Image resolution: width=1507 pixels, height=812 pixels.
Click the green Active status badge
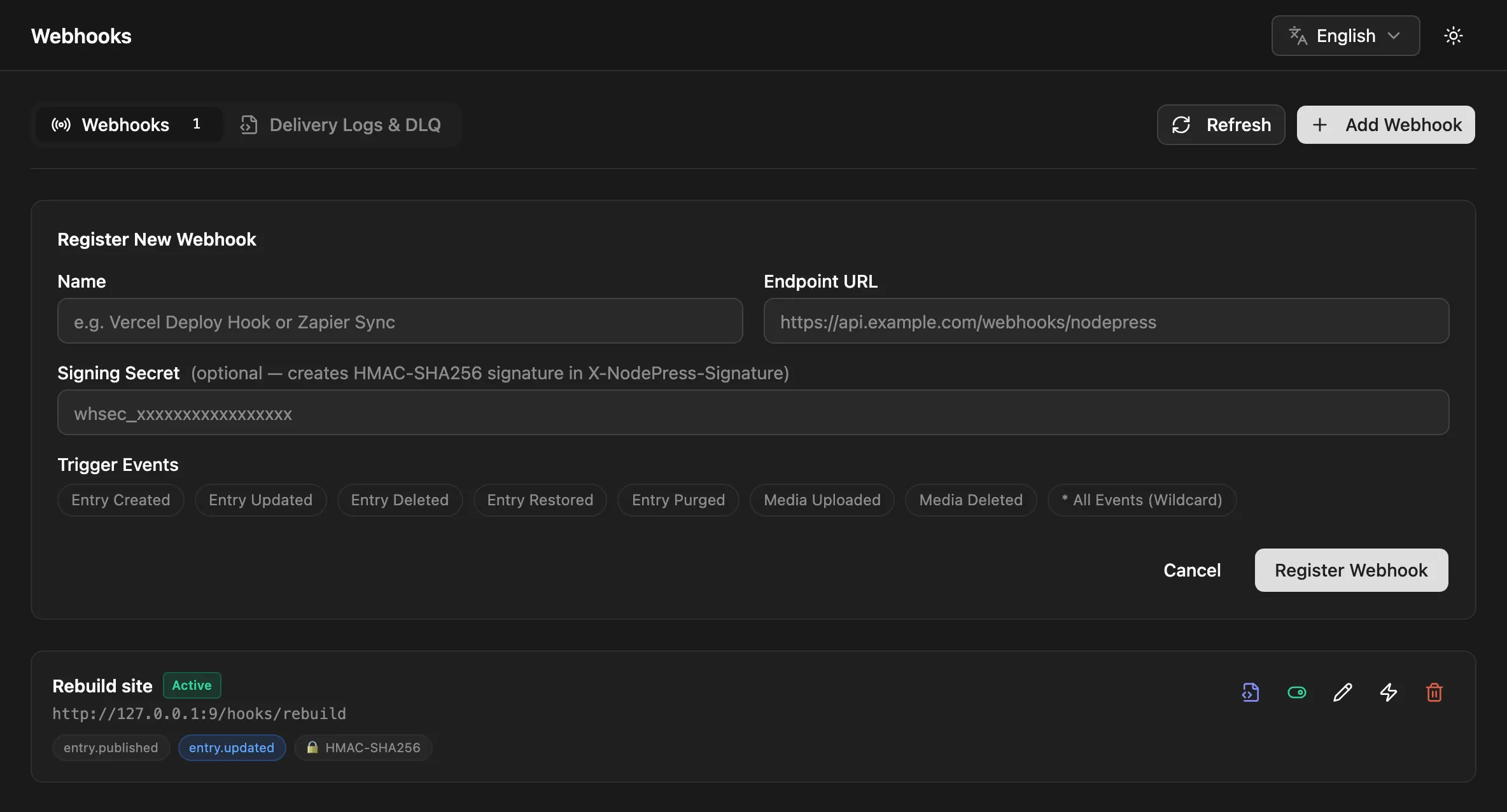tap(192, 685)
